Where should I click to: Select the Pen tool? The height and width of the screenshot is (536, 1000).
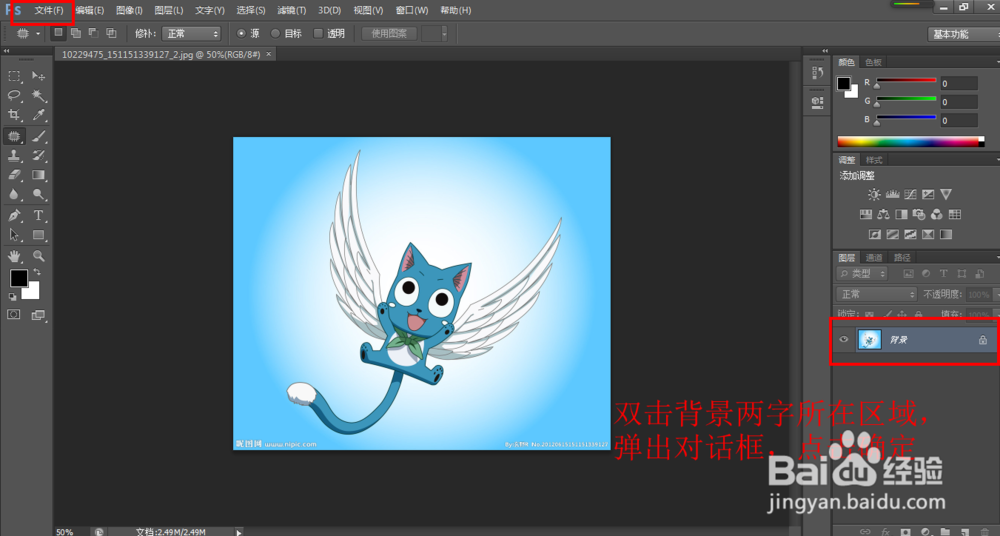pyautogui.click(x=14, y=216)
